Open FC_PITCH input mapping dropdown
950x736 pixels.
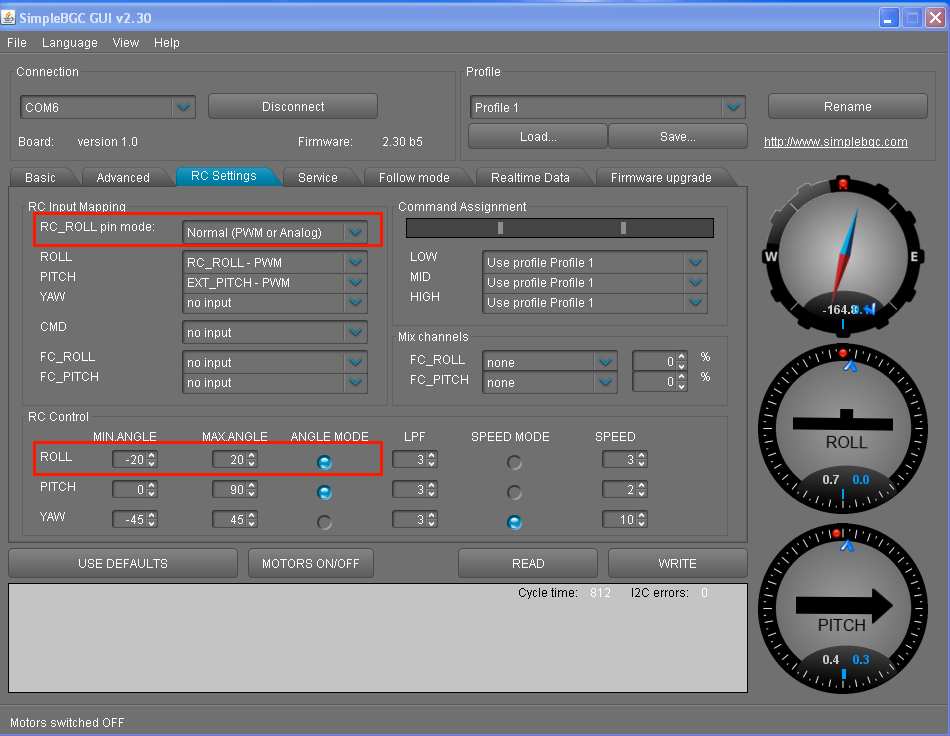[275, 382]
